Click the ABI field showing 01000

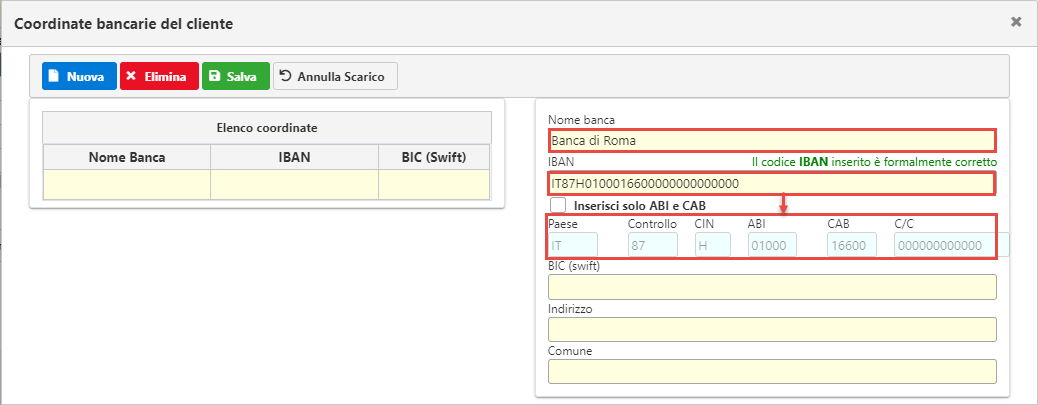coord(772,245)
